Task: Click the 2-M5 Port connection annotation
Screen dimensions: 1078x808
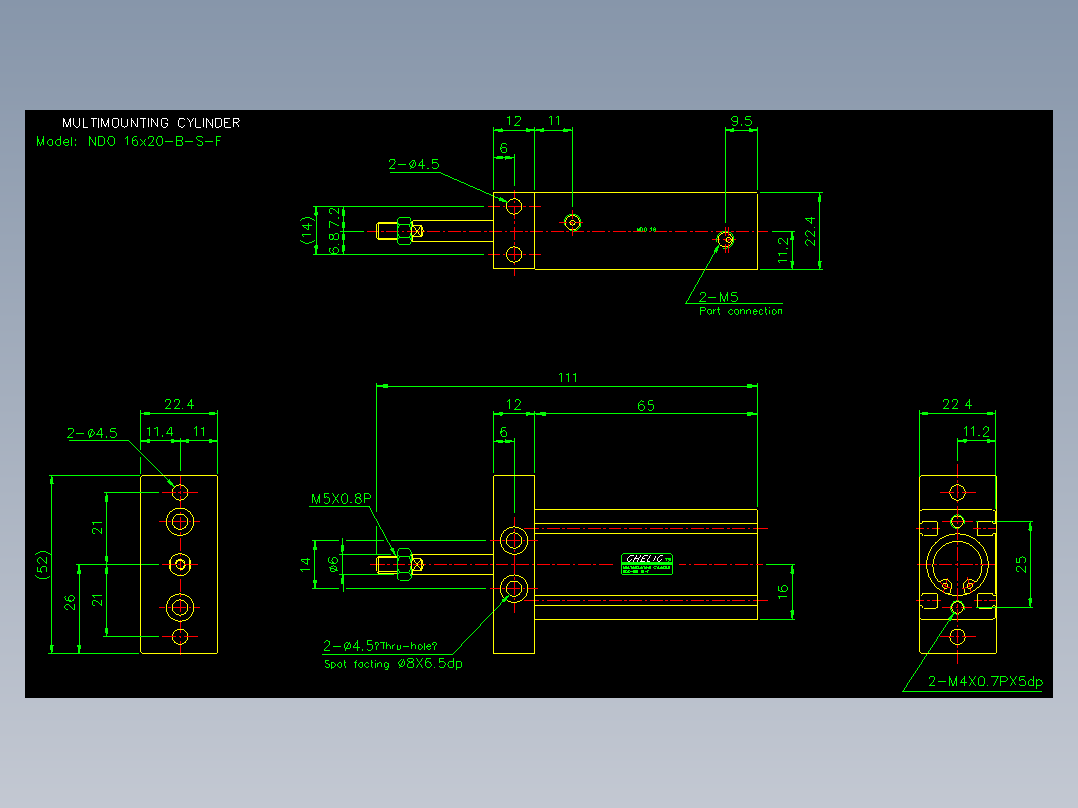Action: tap(740, 303)
